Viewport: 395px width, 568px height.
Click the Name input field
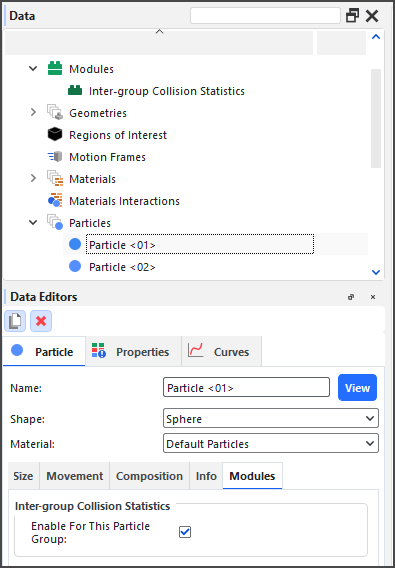pos(246,387)
